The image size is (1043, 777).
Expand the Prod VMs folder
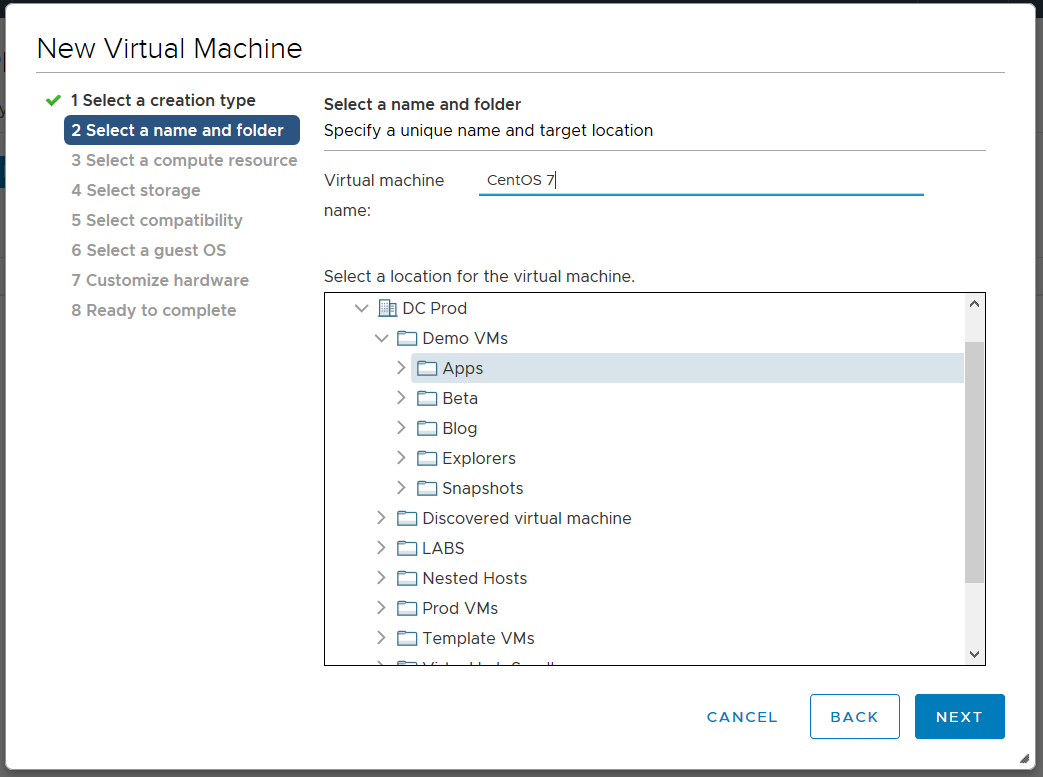pos(381,607)
